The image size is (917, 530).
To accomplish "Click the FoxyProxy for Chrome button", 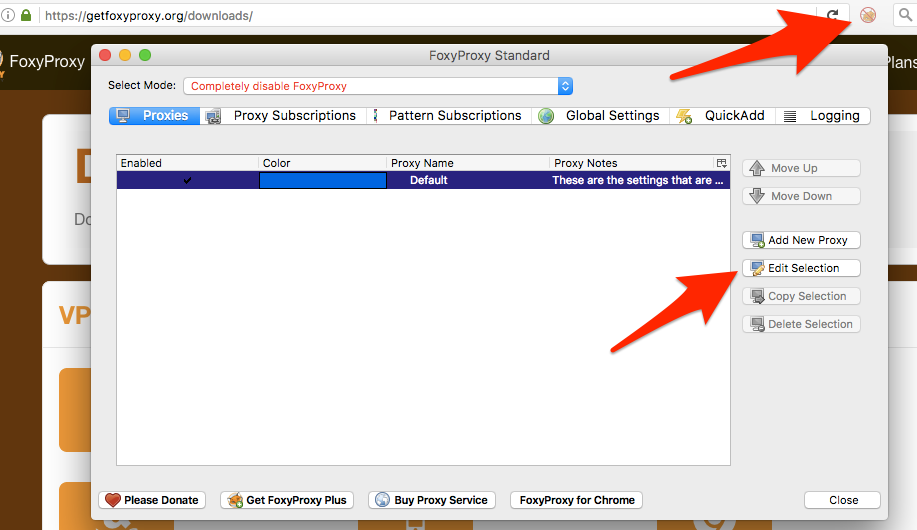I will pos(577,500).
